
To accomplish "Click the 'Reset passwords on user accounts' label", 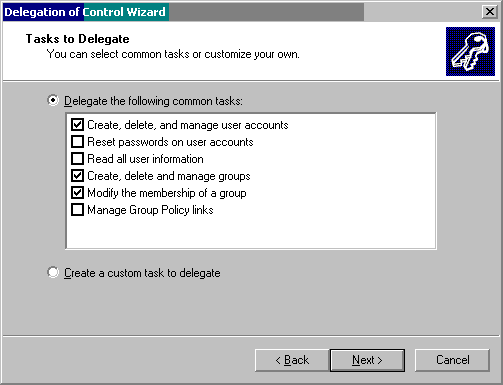I will 170,142.
